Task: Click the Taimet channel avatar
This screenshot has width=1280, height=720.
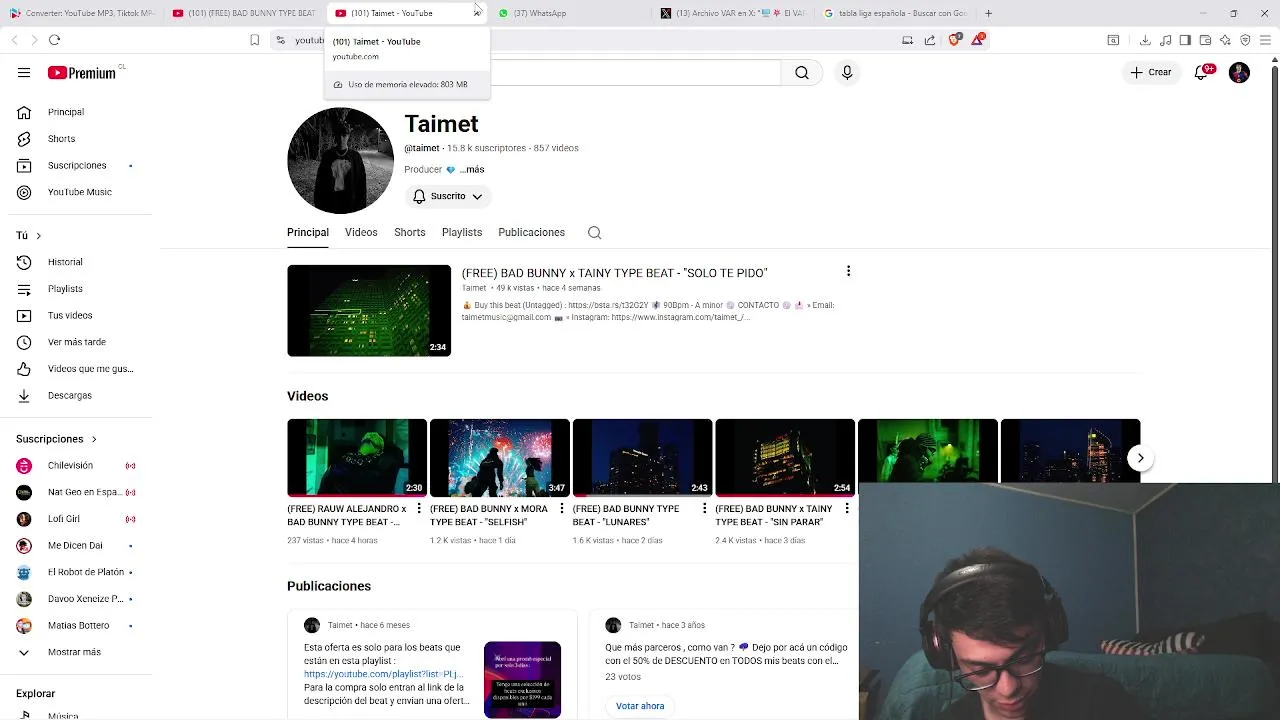Action: (x=340, y=160)
